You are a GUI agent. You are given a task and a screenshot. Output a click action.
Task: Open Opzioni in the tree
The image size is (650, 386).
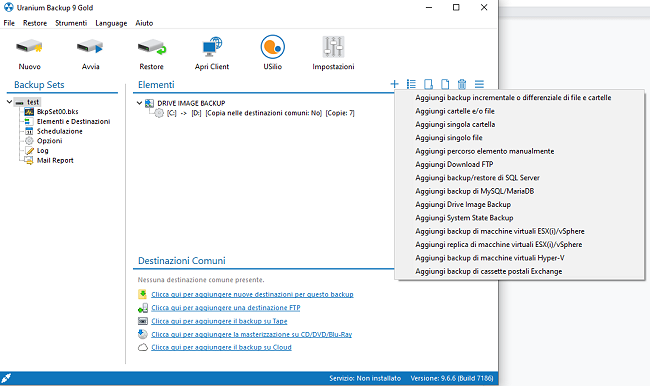pyautogui.click(x=49, y=141)
